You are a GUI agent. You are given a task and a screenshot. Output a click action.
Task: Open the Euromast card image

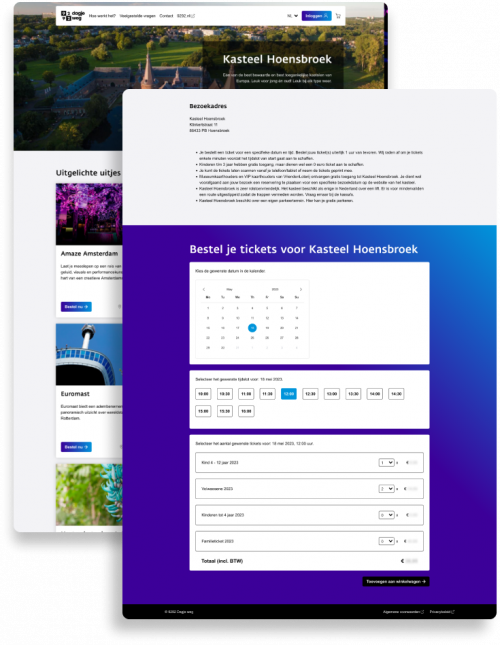(89, 355)
